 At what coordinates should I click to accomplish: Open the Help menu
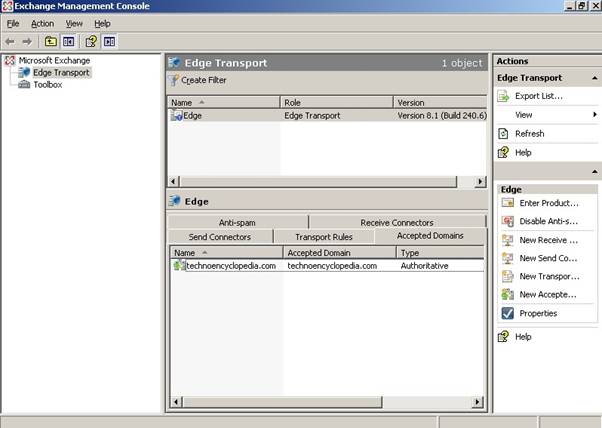102,24
